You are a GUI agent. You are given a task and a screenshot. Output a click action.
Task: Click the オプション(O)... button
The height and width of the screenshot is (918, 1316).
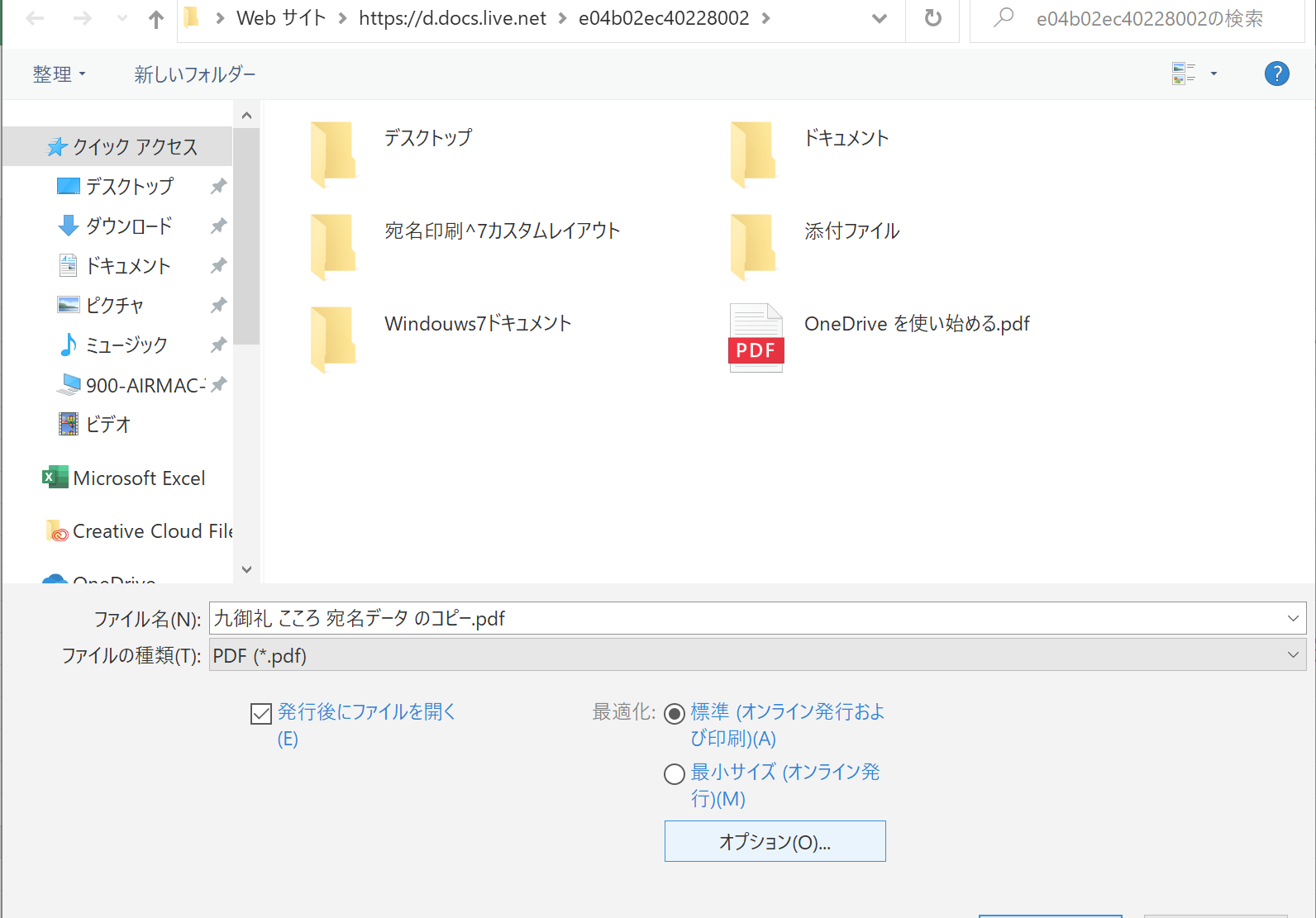pyautogui.click(x=775, y=841)
